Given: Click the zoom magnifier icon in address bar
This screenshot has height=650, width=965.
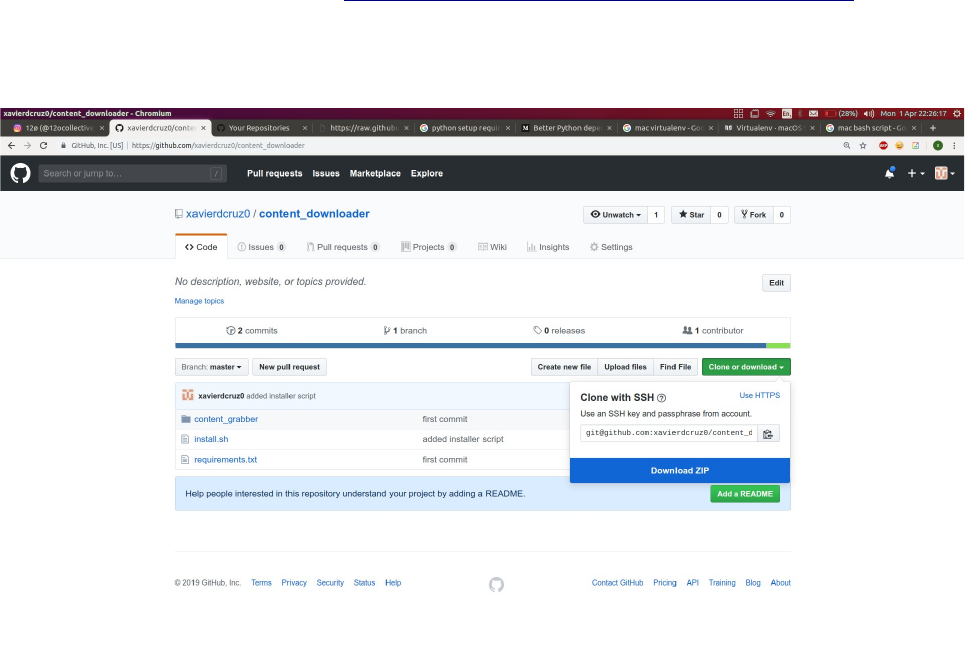Looking at the screenshot, I should pos(847,146).
